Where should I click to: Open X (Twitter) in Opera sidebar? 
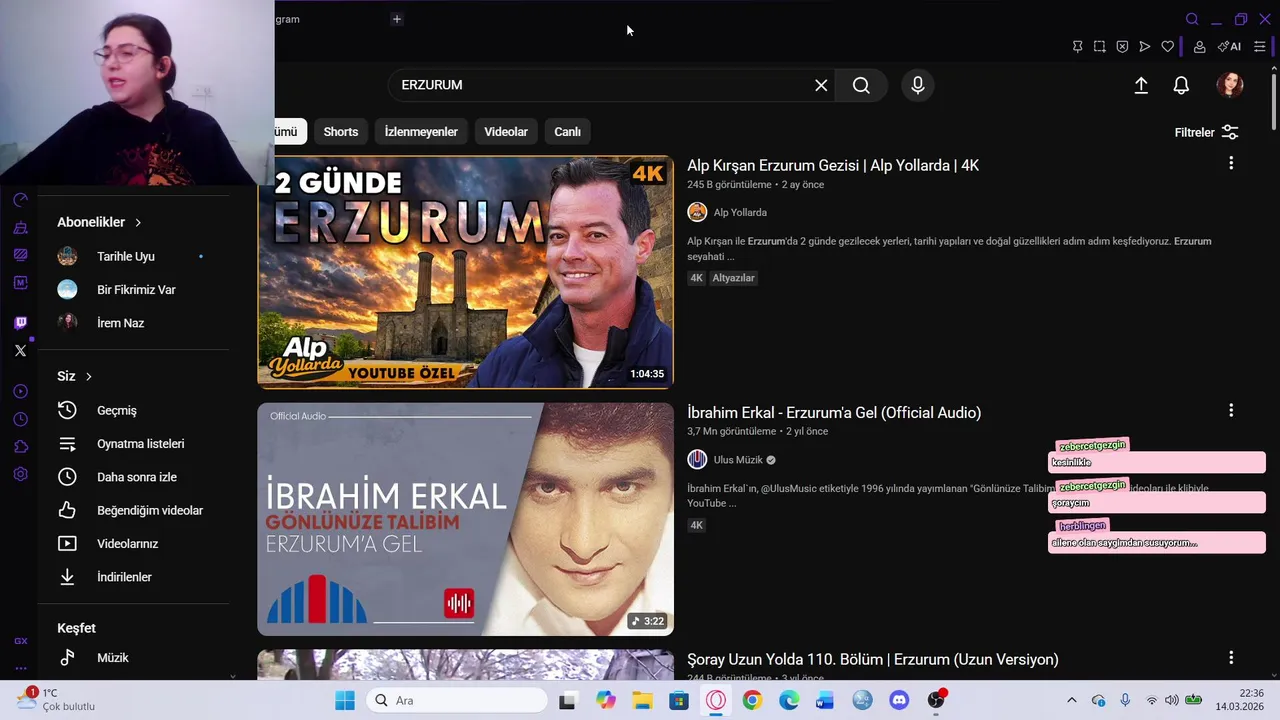pos(20,350)
